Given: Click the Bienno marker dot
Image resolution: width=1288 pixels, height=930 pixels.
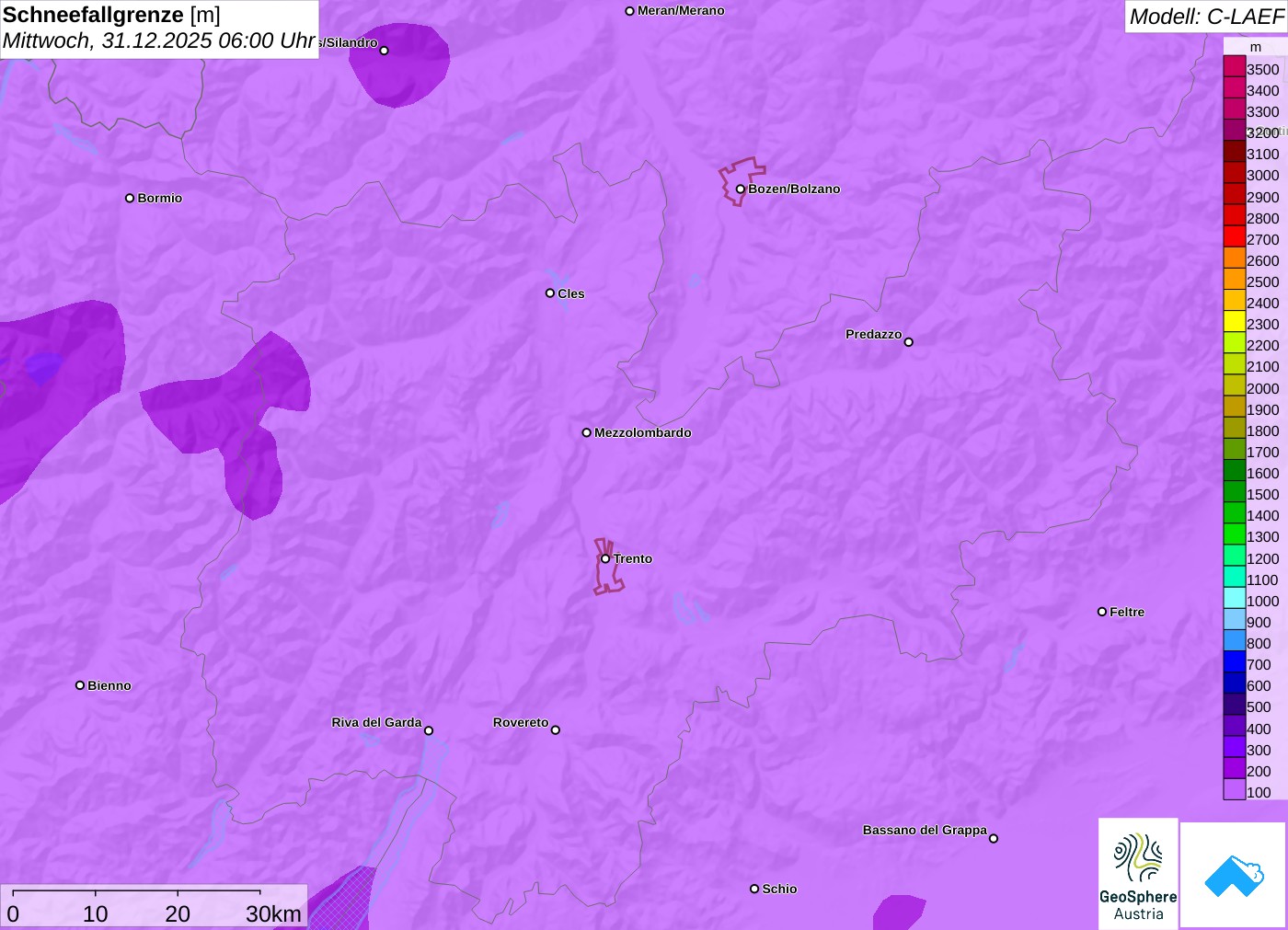Looking at the screenshot, I should click(x=80, y=685).
